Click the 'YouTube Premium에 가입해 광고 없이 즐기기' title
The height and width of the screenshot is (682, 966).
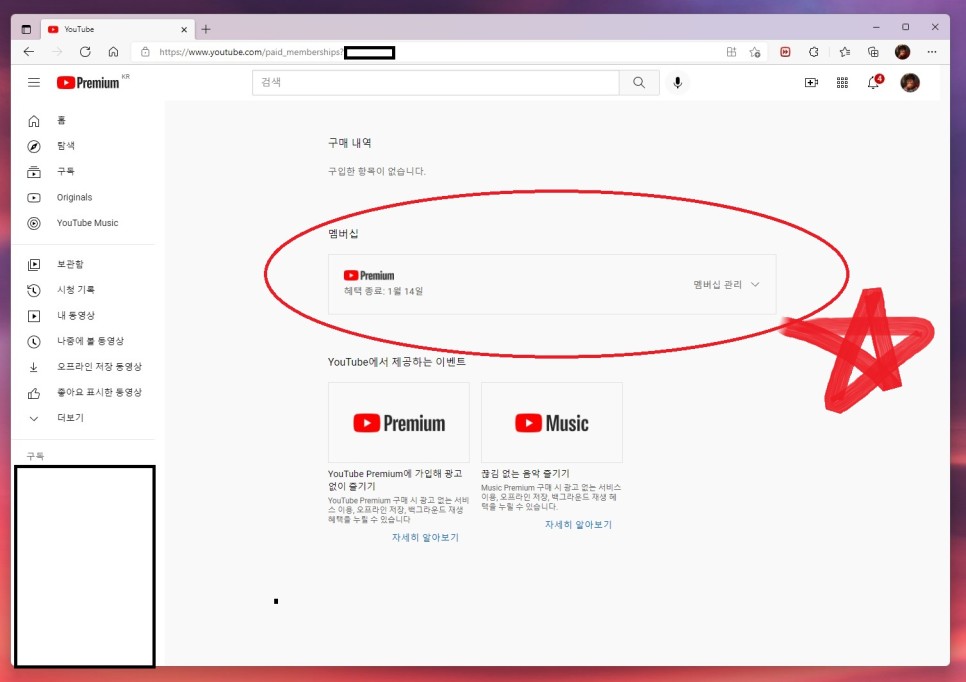click(x=395, y=480)
